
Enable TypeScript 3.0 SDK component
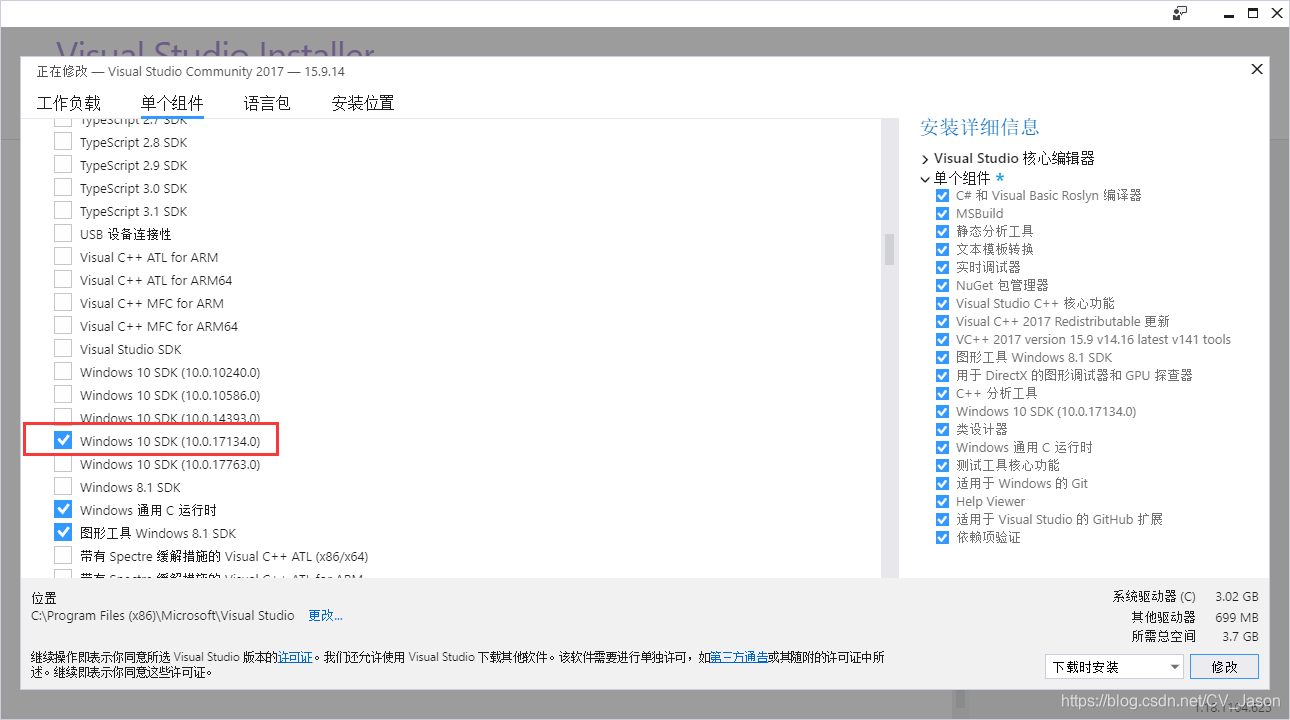(x=63, y=188)
